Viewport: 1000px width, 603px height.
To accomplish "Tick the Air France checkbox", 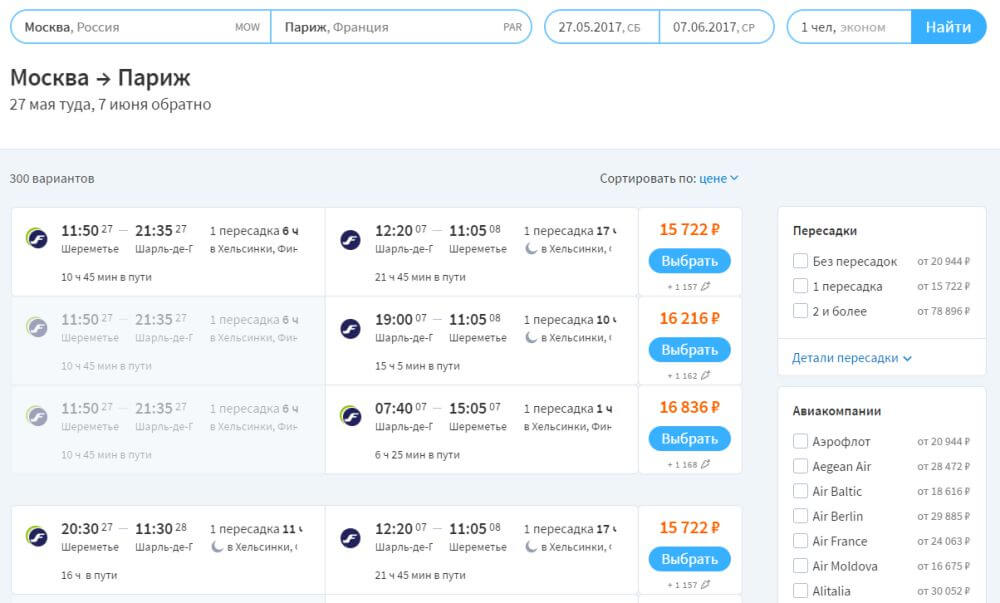I will [800, 541].
